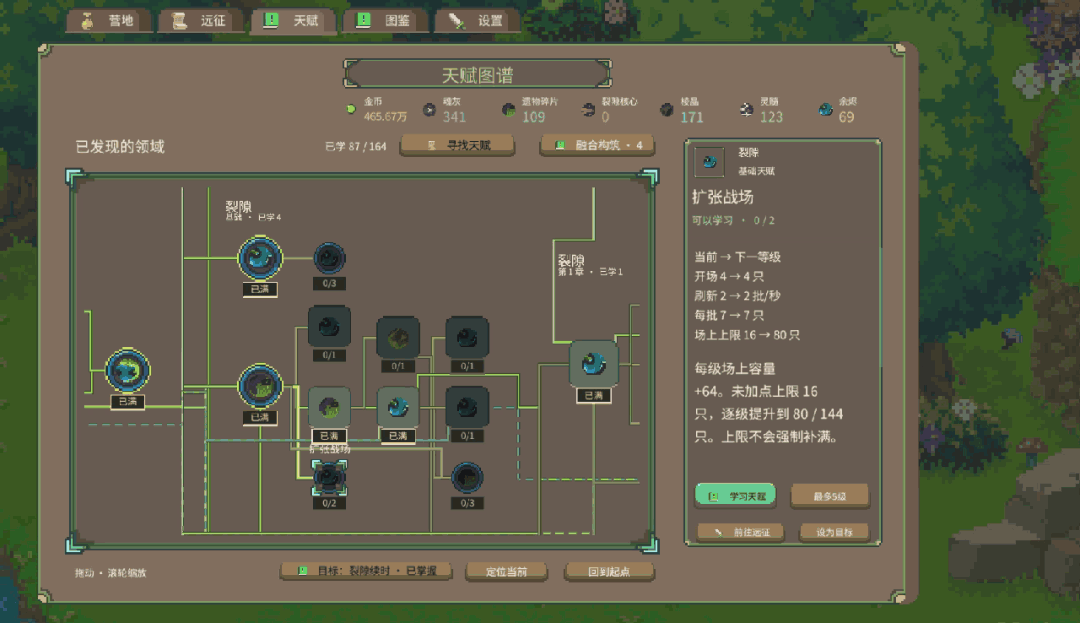This screenshot has height=623, width=1080.
Task: Click the 前往远征 button
Action: coord(741,532)
